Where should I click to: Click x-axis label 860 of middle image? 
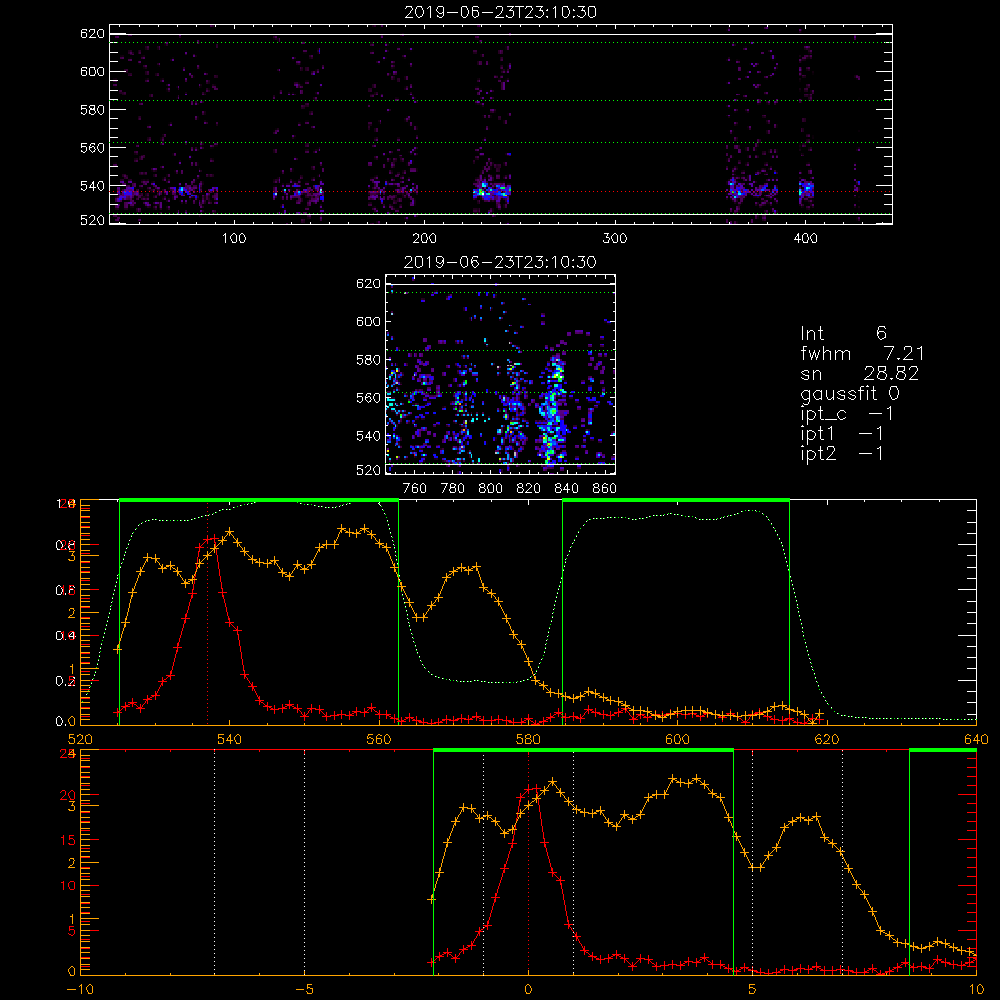(605, 489)
